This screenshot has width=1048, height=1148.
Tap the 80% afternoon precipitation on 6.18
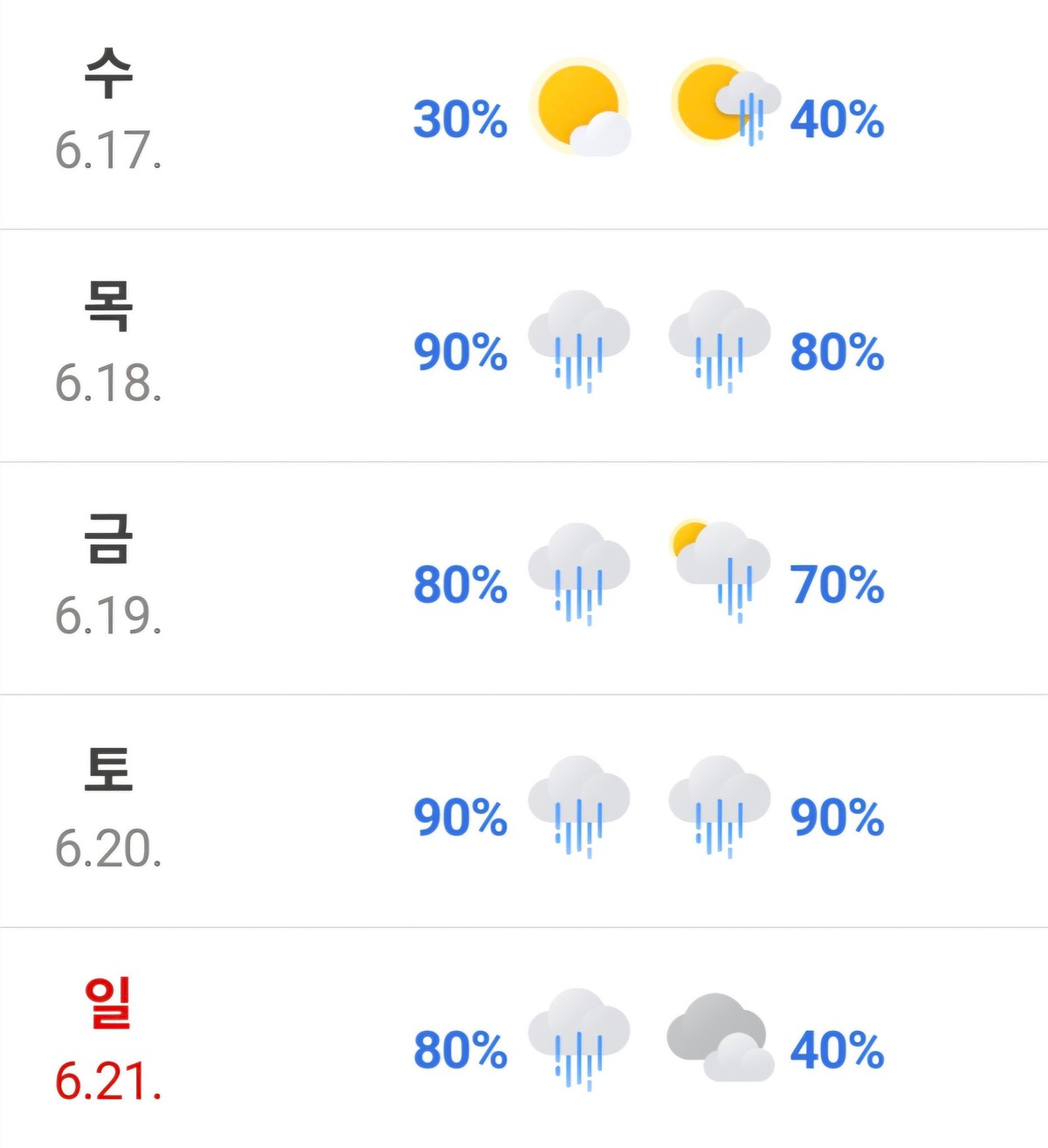click(838, 352)
